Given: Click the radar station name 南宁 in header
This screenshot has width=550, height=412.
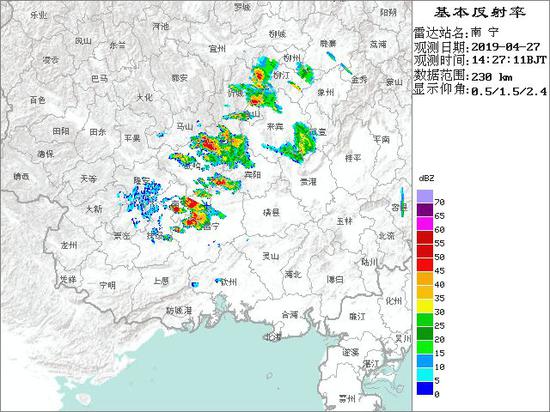Looking at the screenshot, I should [484, 33].
